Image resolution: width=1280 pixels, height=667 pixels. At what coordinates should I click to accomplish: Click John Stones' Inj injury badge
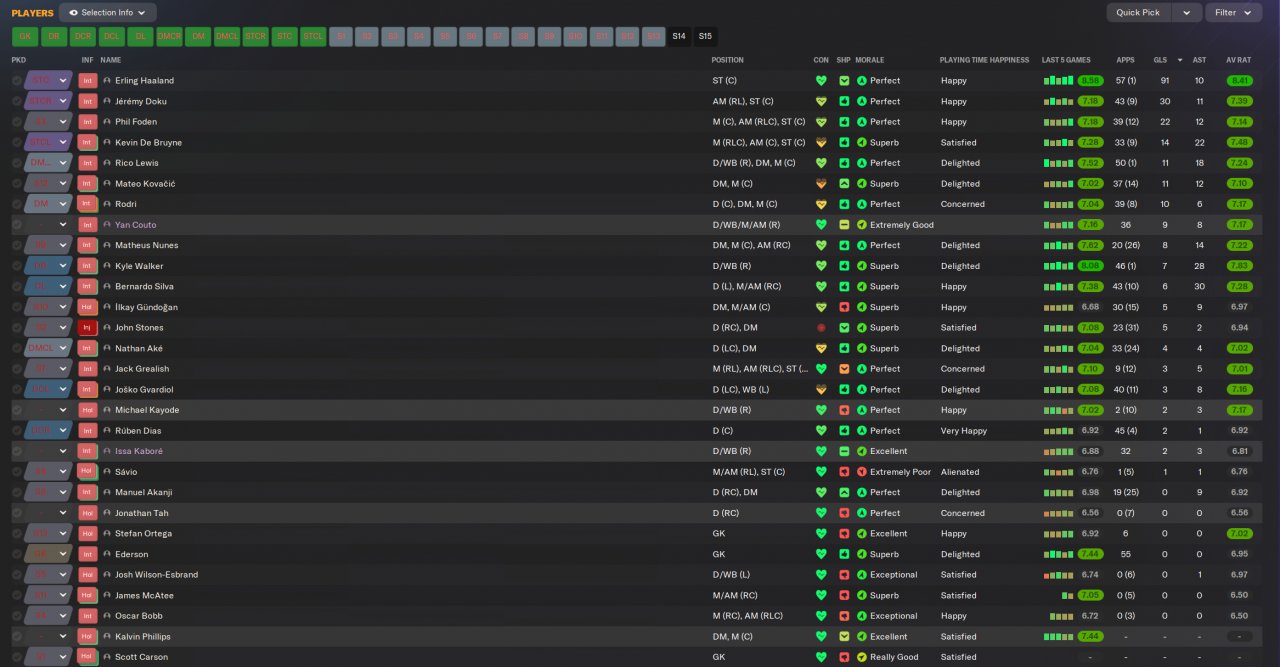(x=87, y=327)
